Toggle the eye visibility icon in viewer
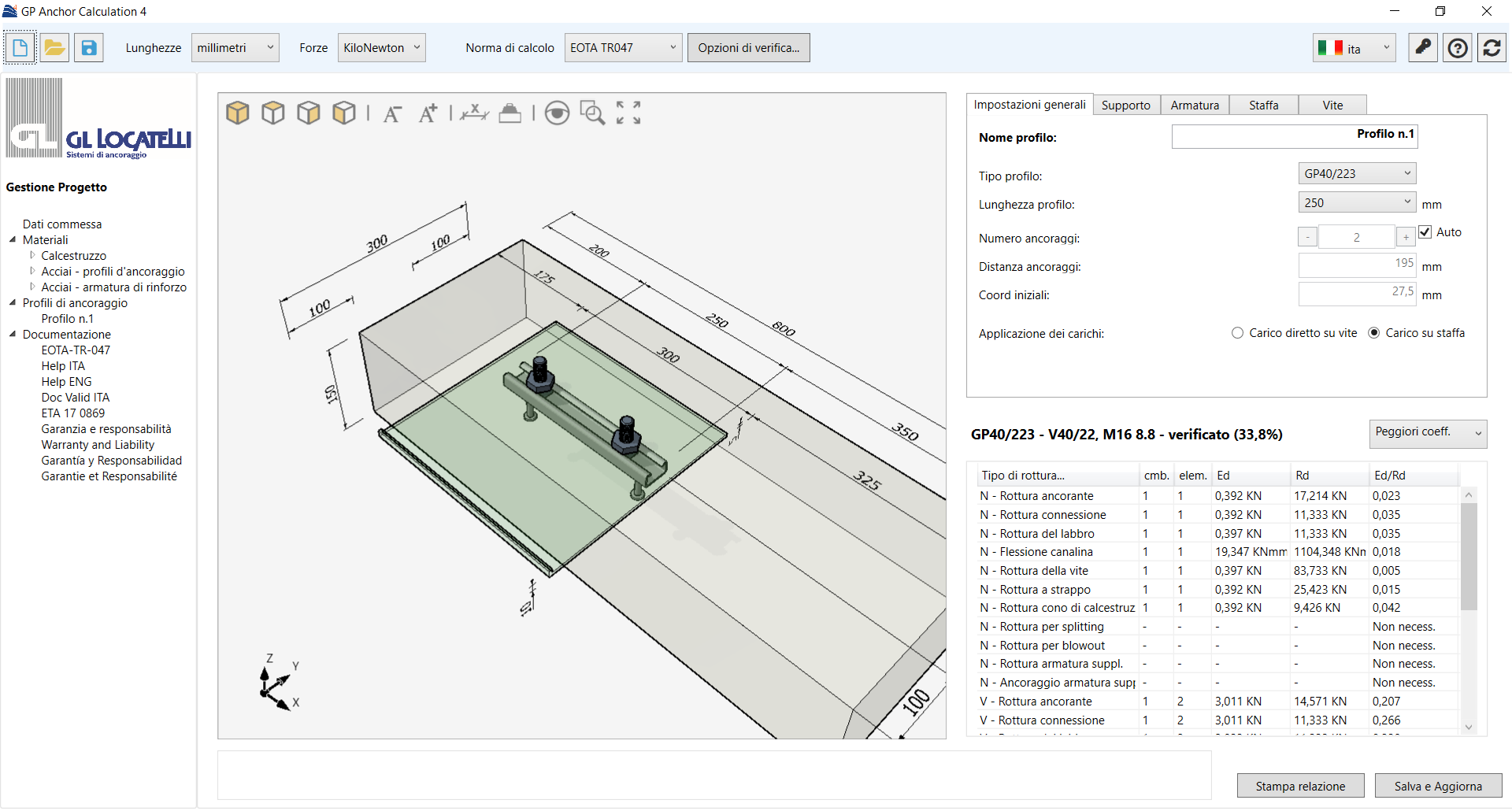Viewport: 1512px width, 811px height. (x=558, y=113)
